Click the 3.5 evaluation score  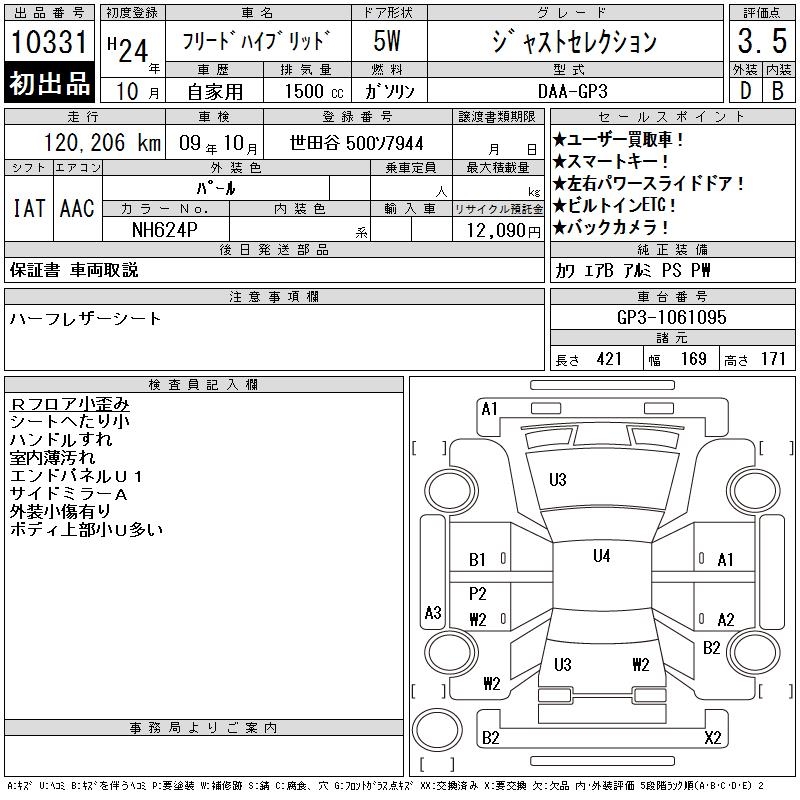pyautogui.click(x=759, y=41)
